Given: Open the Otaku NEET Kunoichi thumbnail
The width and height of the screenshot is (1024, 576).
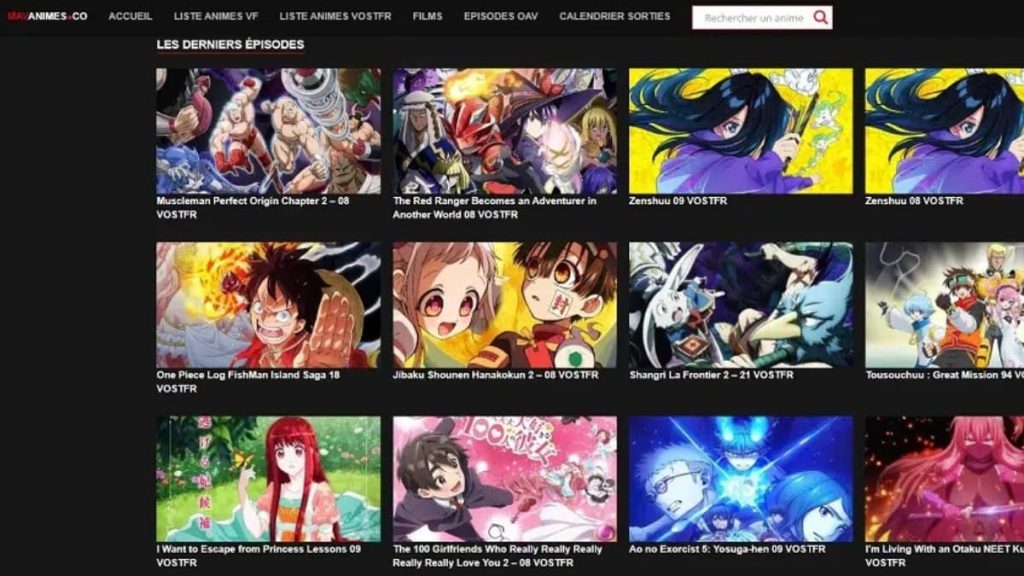Looking at the screenshot, I should coord(944,479).
